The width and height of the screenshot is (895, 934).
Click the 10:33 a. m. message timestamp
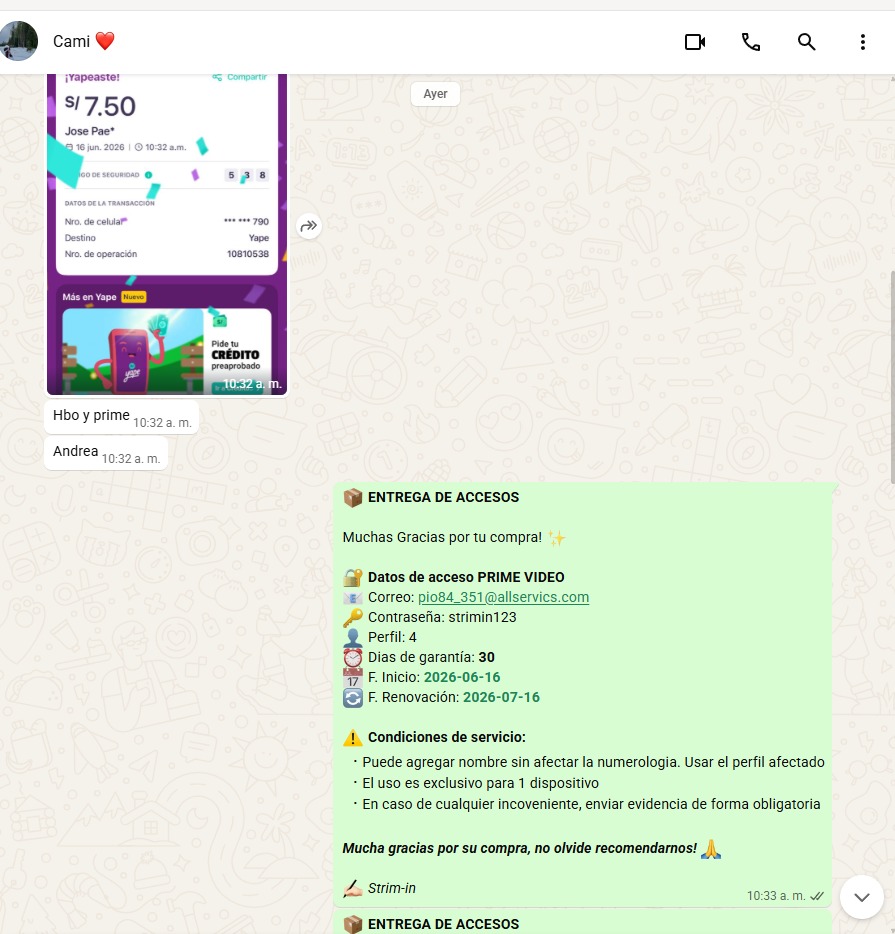tap(775, 896)
